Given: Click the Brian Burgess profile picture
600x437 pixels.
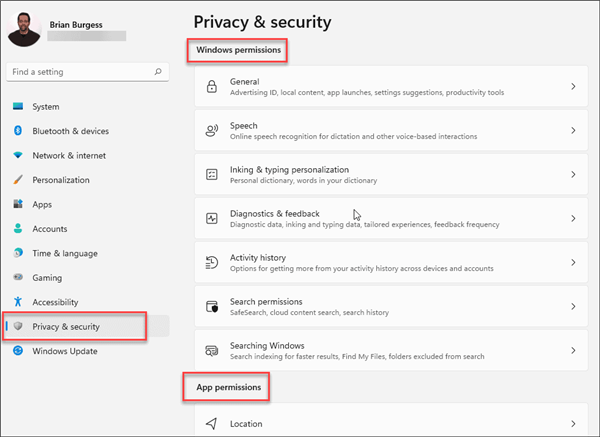Looking at the screenshot, I should [x=24, y=28].
